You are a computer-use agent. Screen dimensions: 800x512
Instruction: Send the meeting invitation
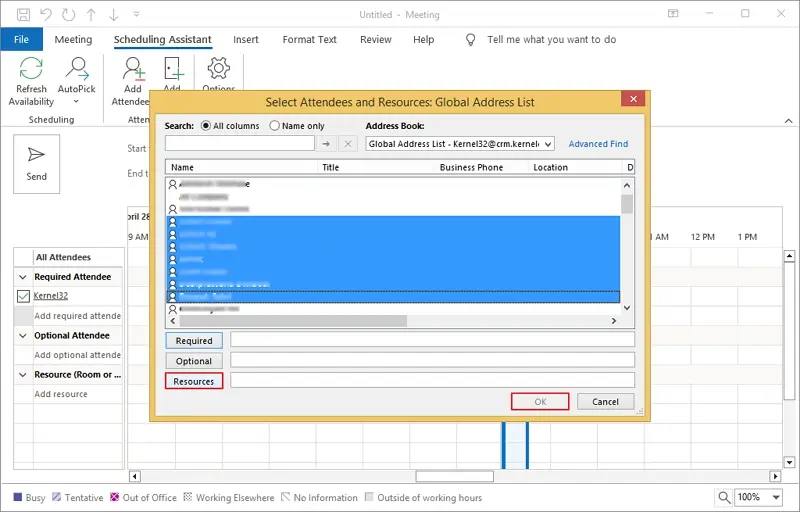coord(36,164)
